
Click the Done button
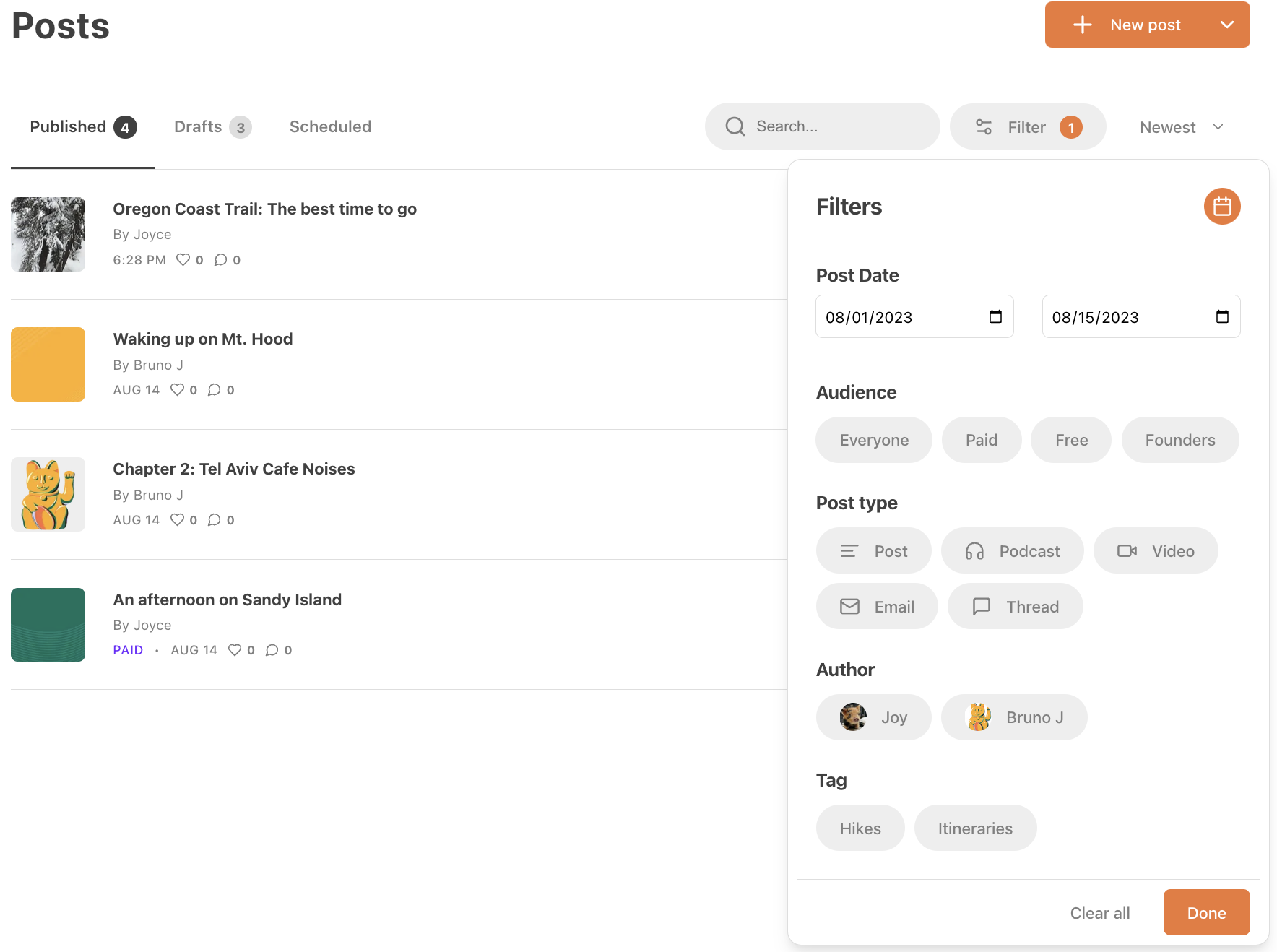pos(1206,912)
